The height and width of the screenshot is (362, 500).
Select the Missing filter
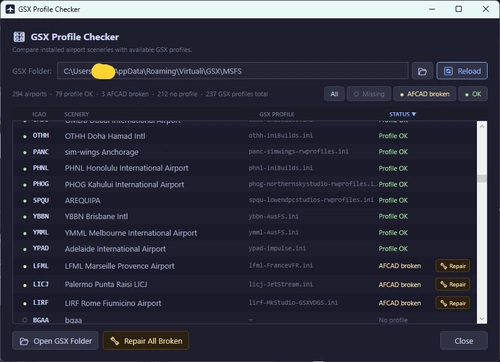tap(369, 94)
